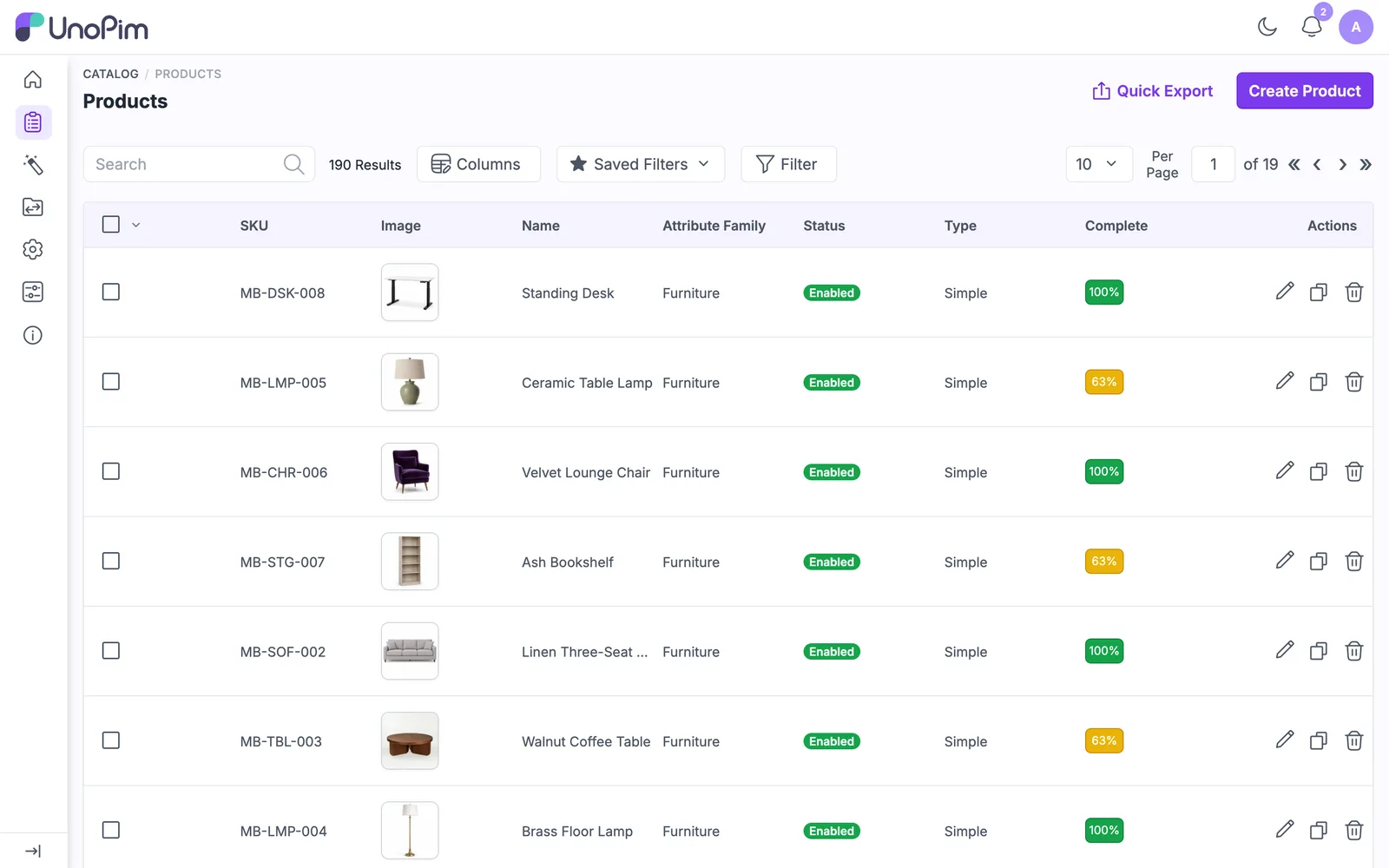Check the MB-CHR-006 row checkbox
Image resolution: width=1389 pixels, height=868 pixels.
pyautogui.click(x=111, y=471)
